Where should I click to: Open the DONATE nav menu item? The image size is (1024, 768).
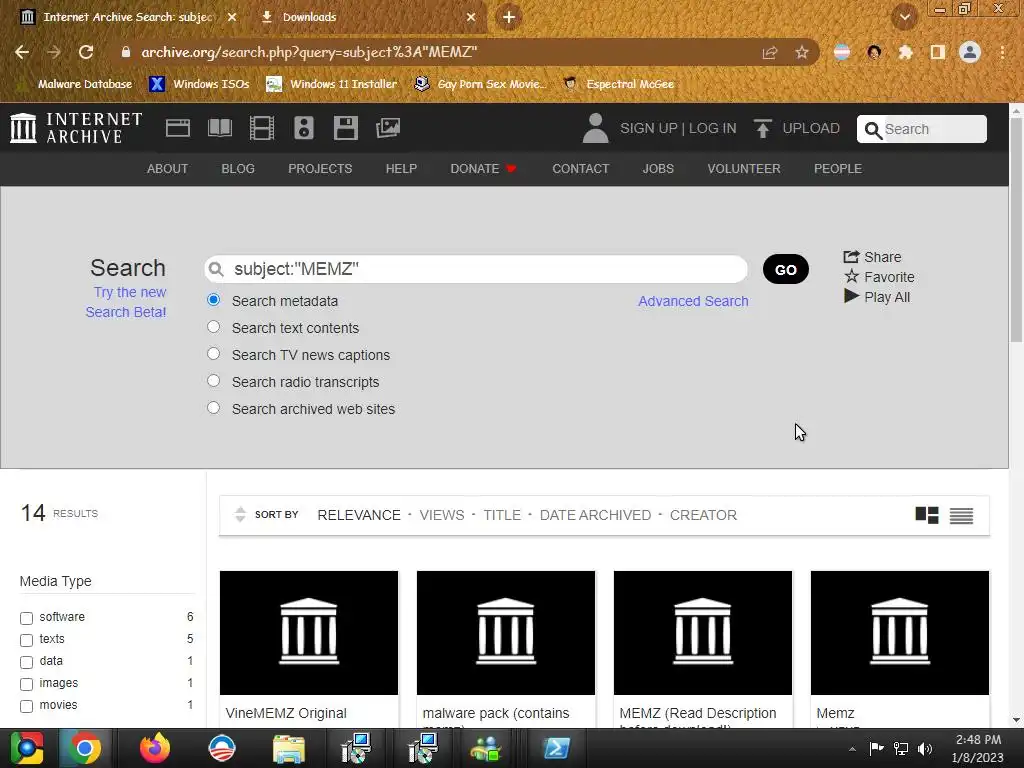tap(483, 168)
